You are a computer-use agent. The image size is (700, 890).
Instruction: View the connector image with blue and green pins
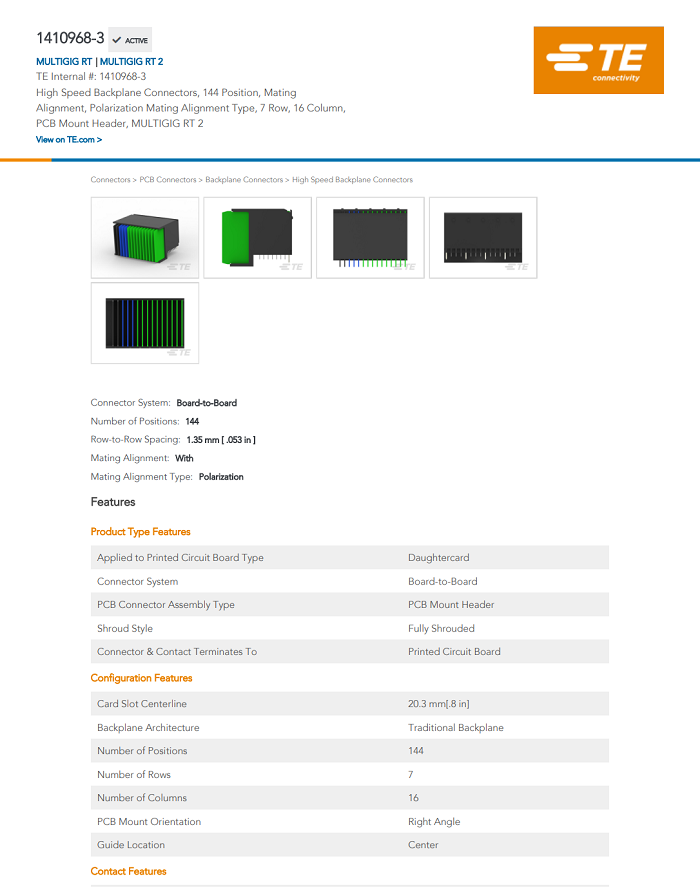pos(370,238)
